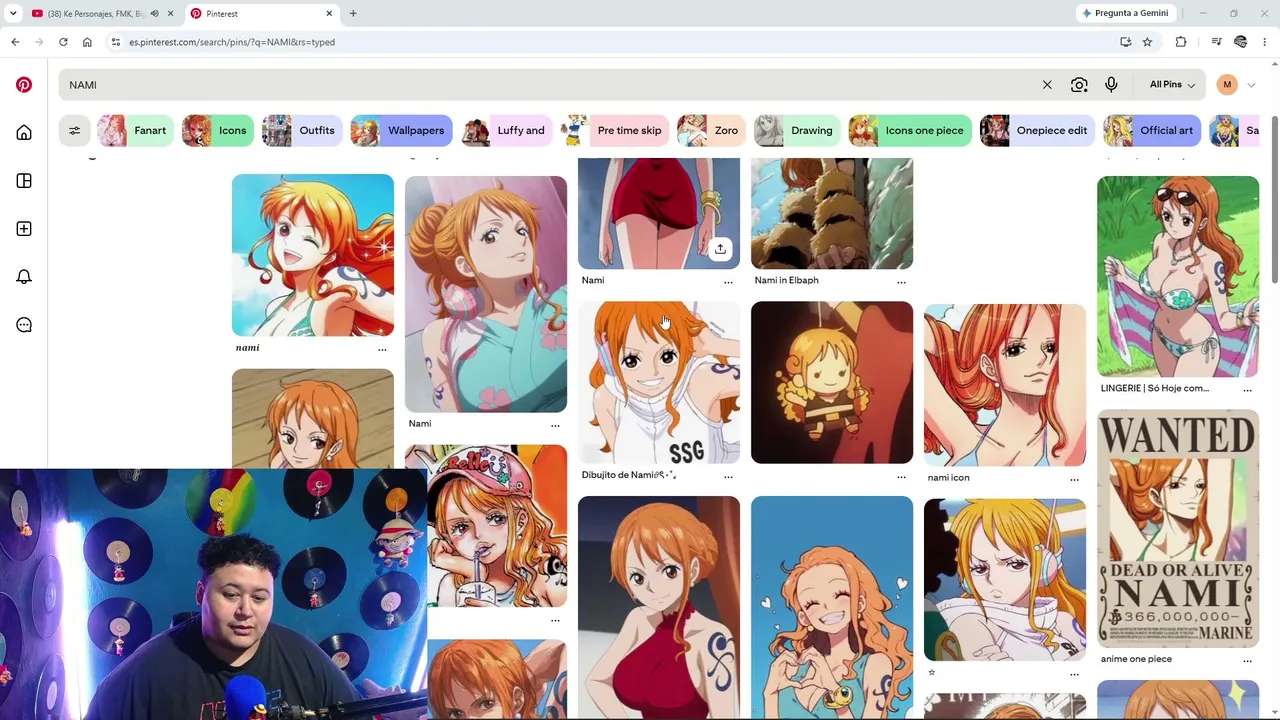Open the LINGERIE | Só Hoje com pin title
The height and width of the screenshot is (720, 1280).
1154,388
